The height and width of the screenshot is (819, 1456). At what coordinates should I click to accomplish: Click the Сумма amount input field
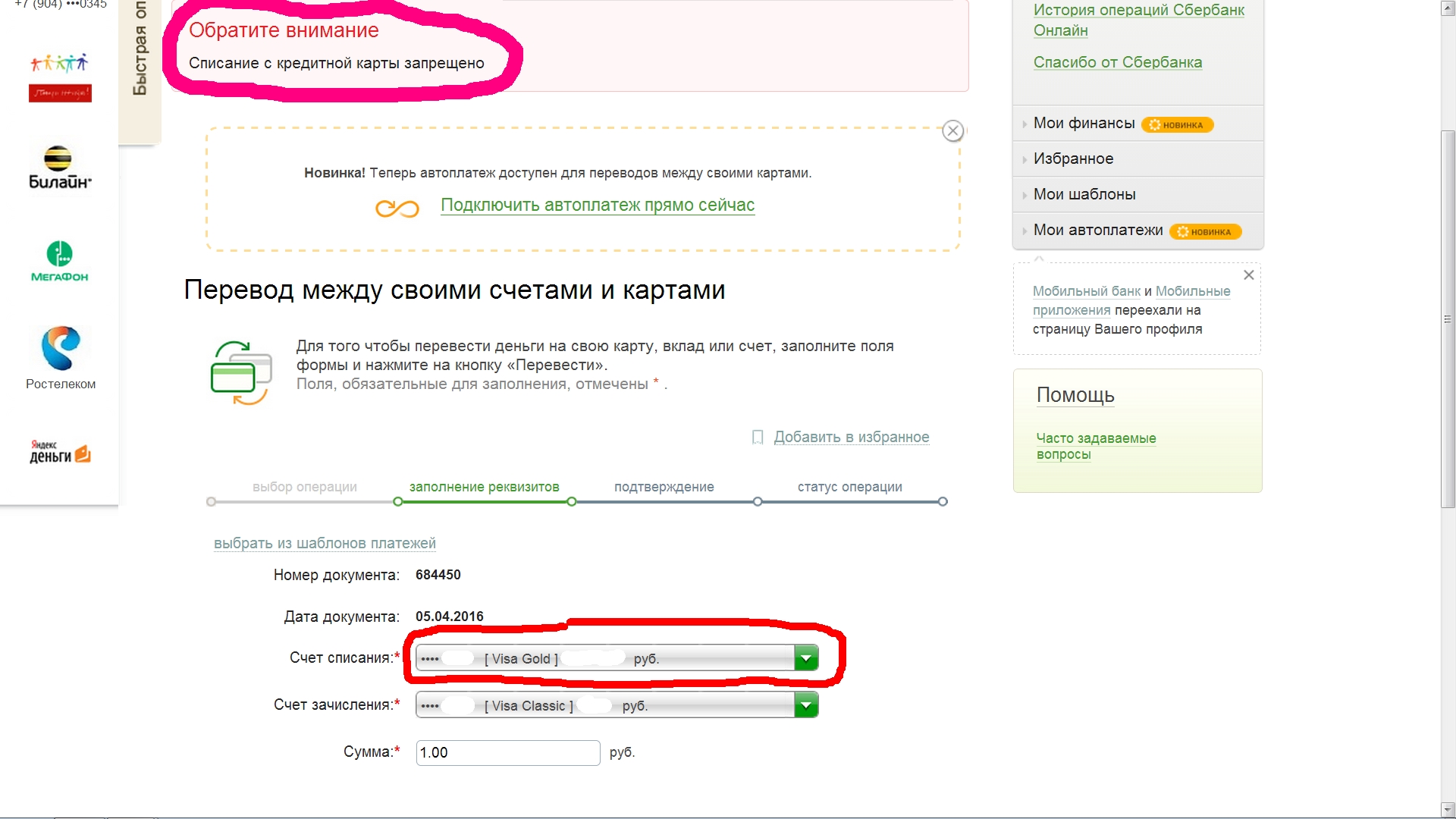[507, 753]
